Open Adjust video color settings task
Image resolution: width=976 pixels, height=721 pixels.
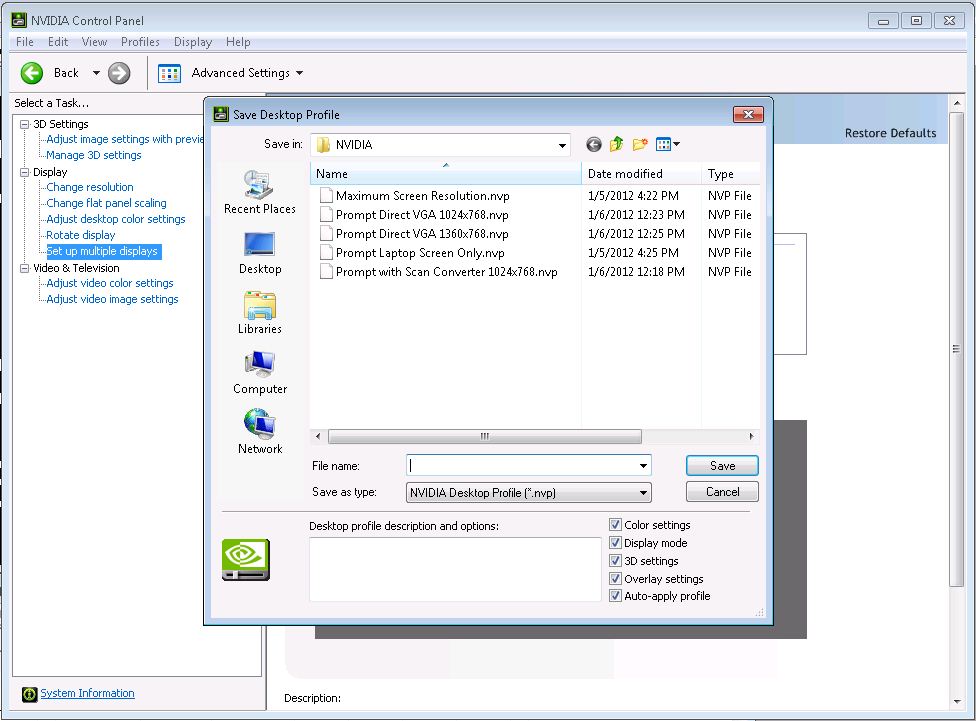click(x=110, y=283)
